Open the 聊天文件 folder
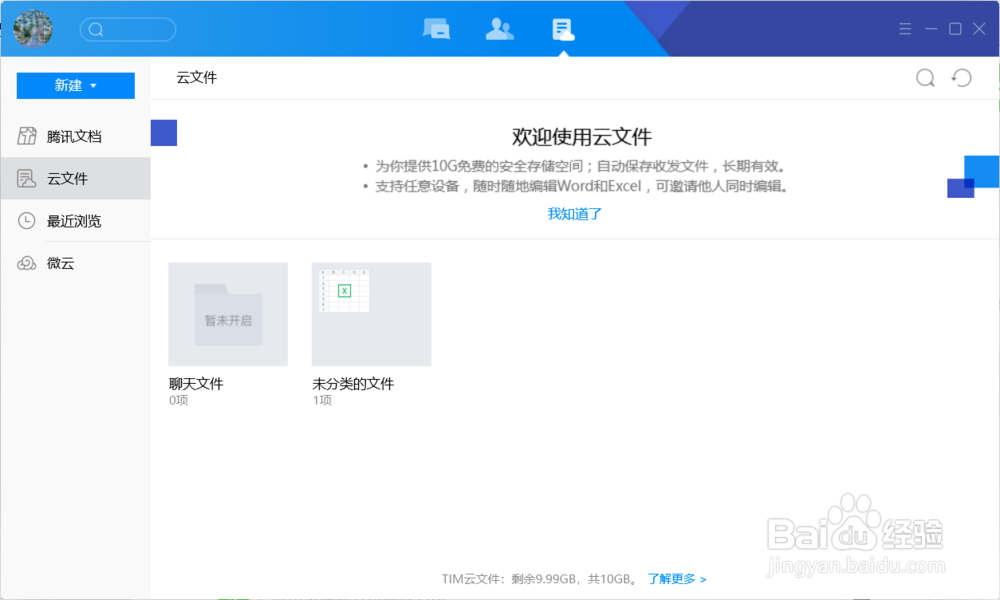1000x600 pixels. [227, 314]
